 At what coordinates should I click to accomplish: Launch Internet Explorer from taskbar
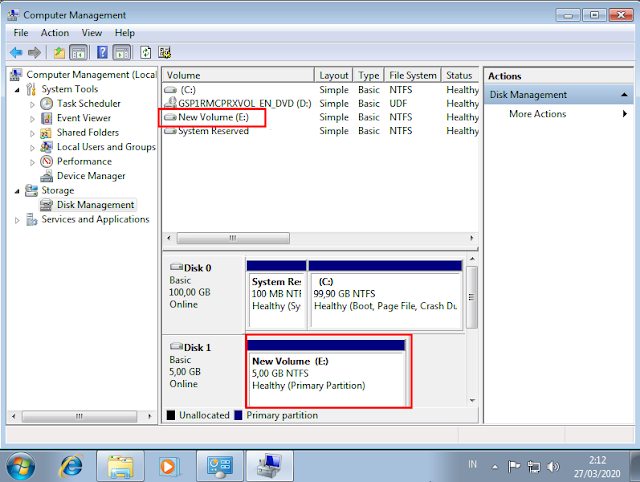coord(71,466)
